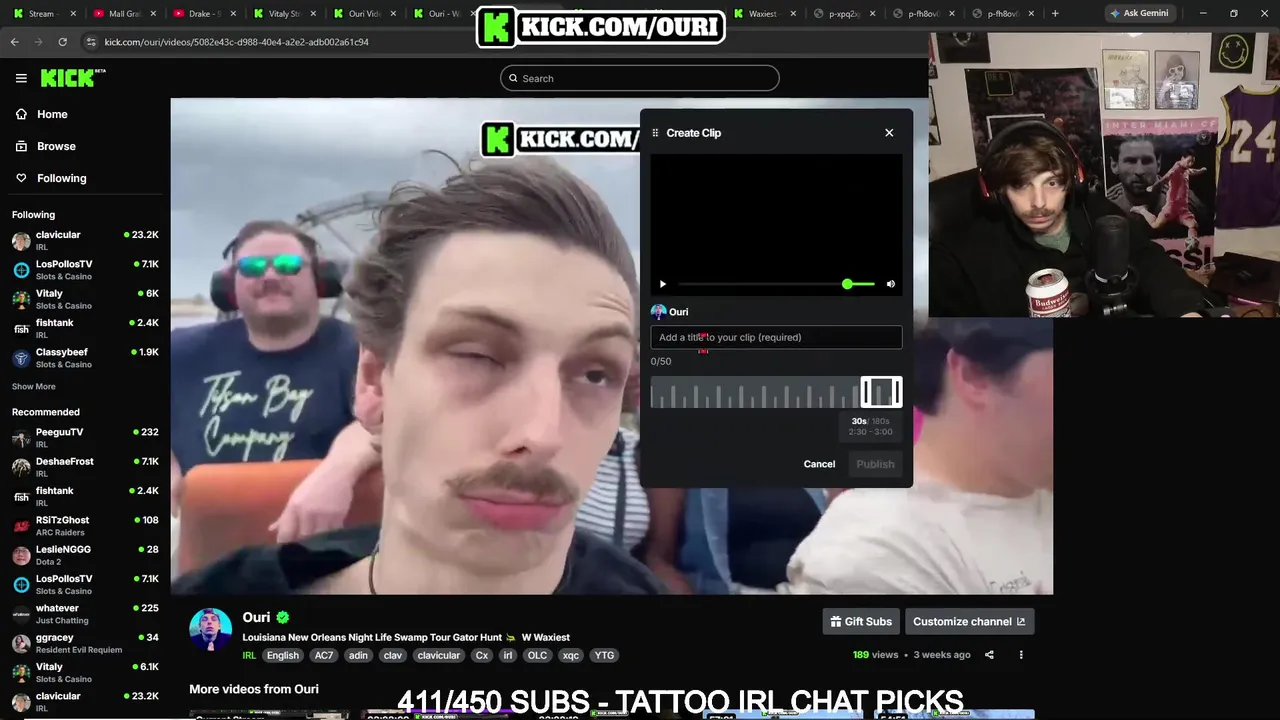Open a new browser tab
Screen dimensions: 1280x720
tap(1055, 14)
